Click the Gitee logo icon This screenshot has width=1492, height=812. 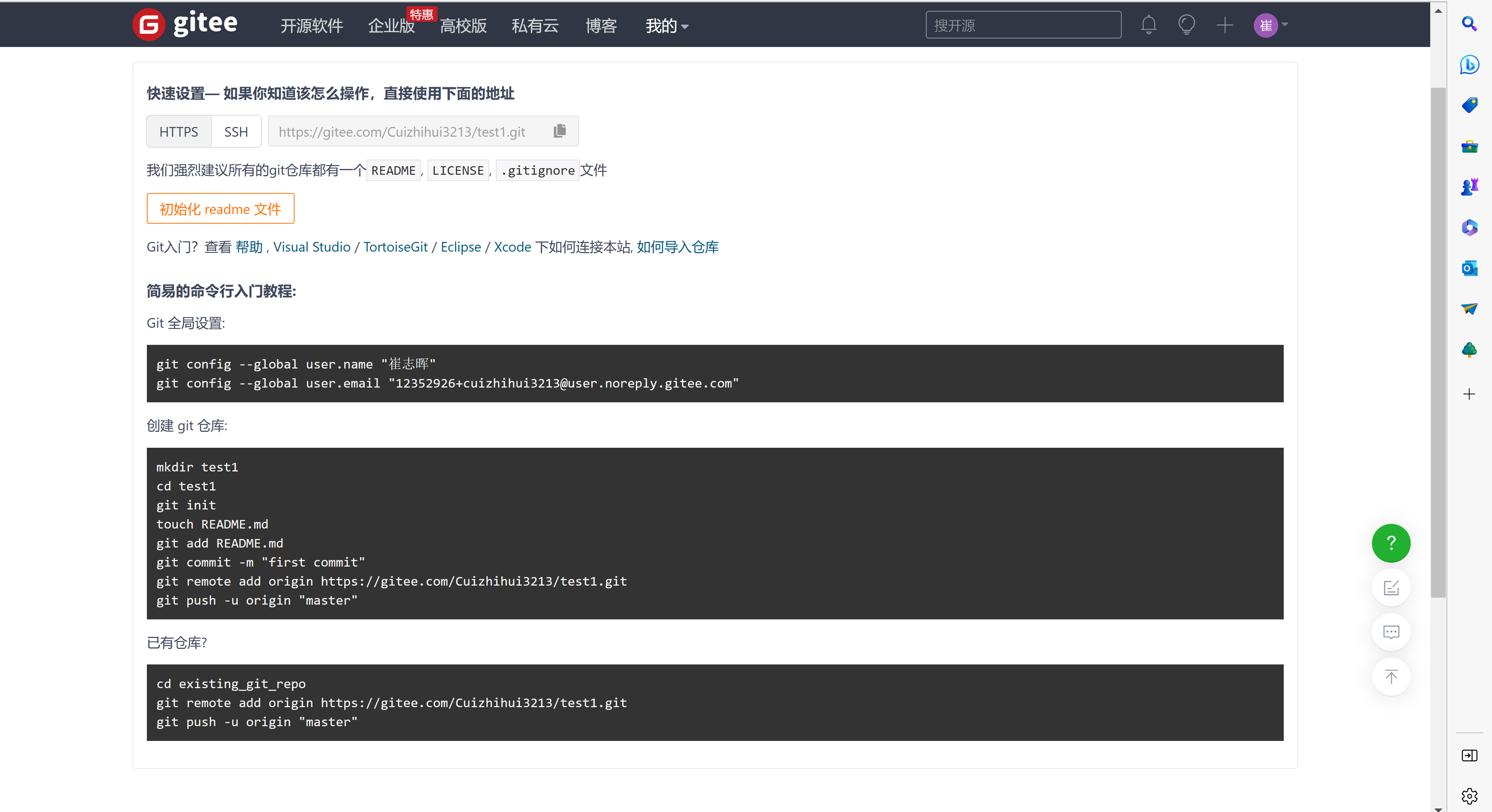tap(149, 25)
